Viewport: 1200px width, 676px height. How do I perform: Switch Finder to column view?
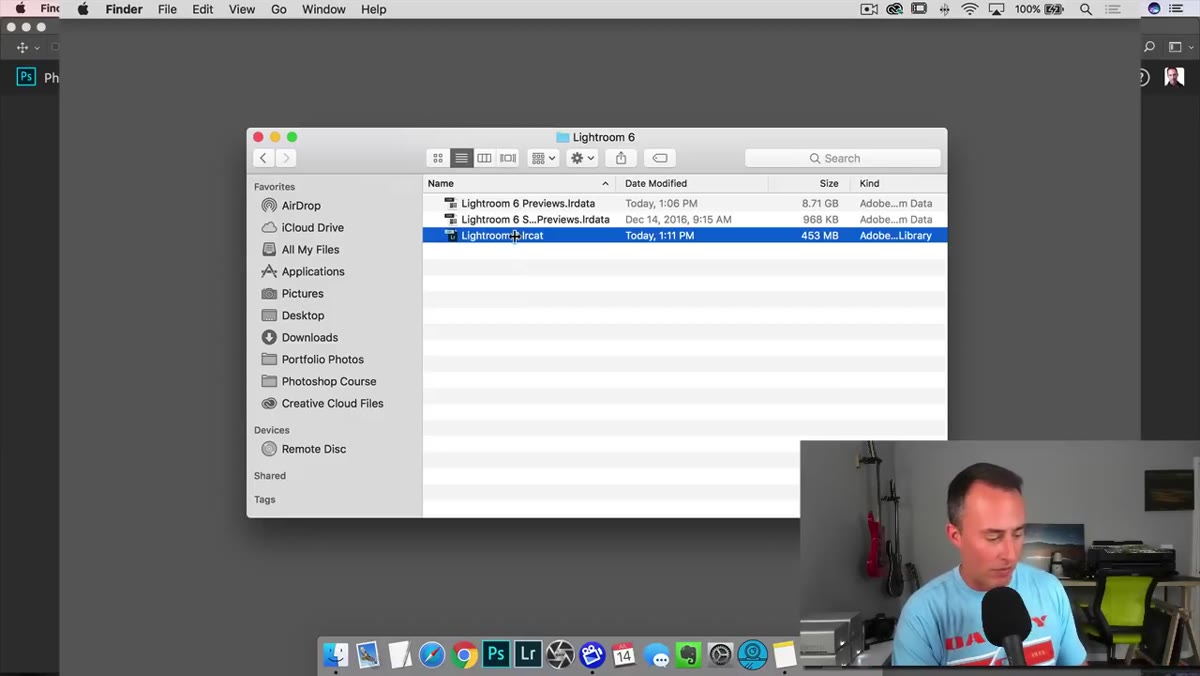point(484,158)
